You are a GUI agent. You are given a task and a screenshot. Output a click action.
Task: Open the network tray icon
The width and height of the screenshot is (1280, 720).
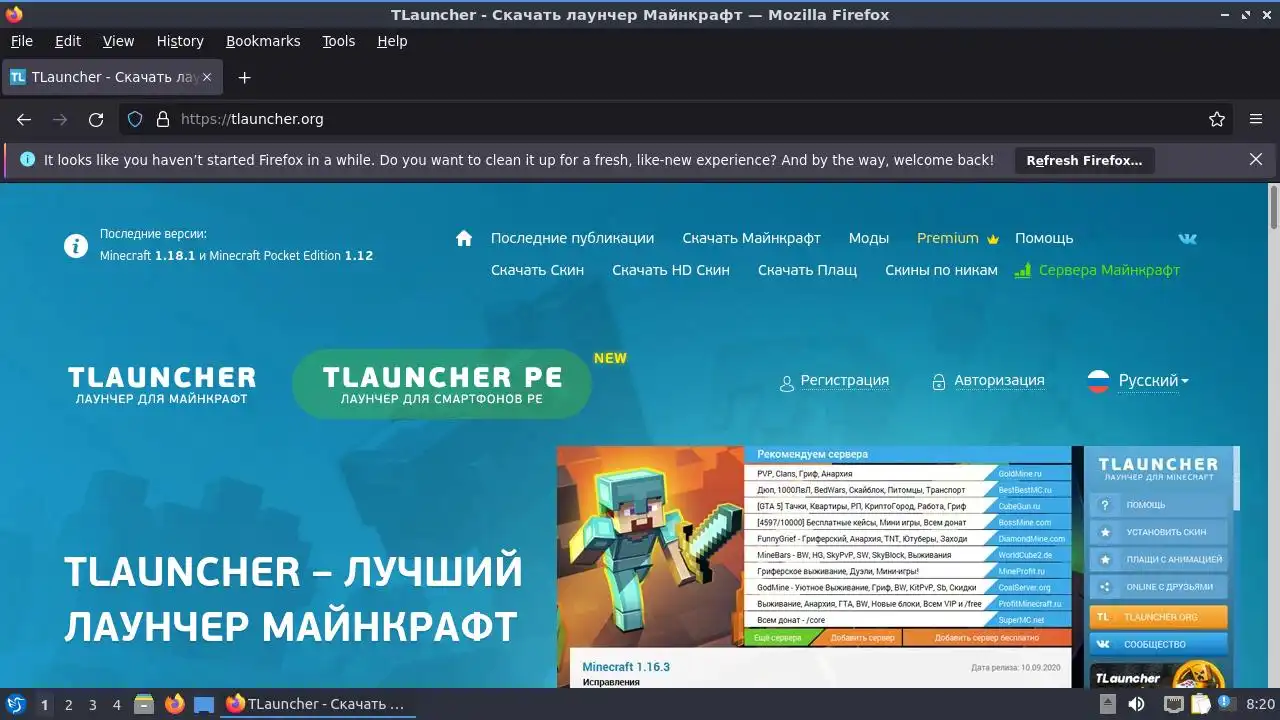coord(1173,704)
